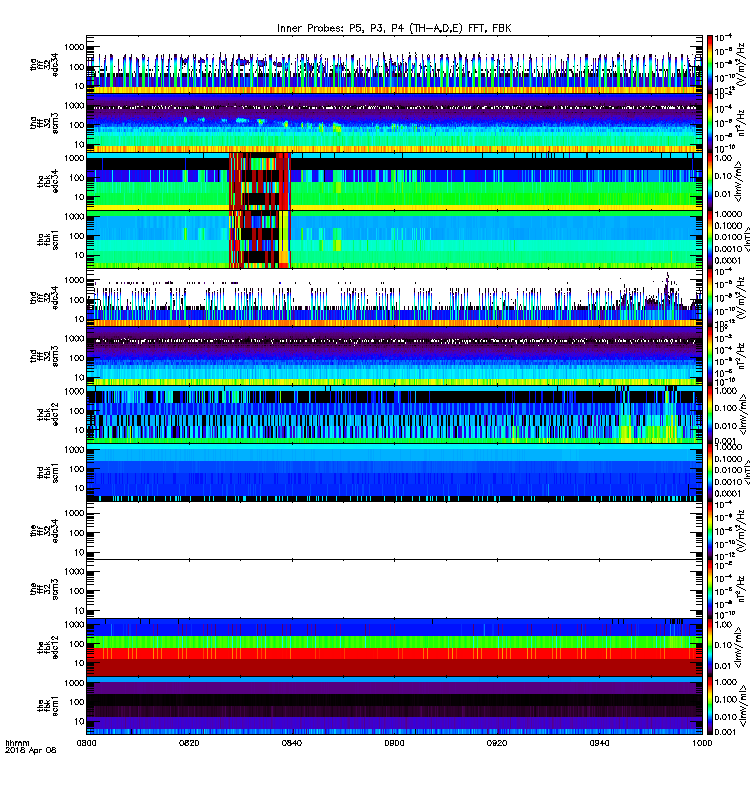Click the "tha fbk scm1" panel label

click(48, 240)
